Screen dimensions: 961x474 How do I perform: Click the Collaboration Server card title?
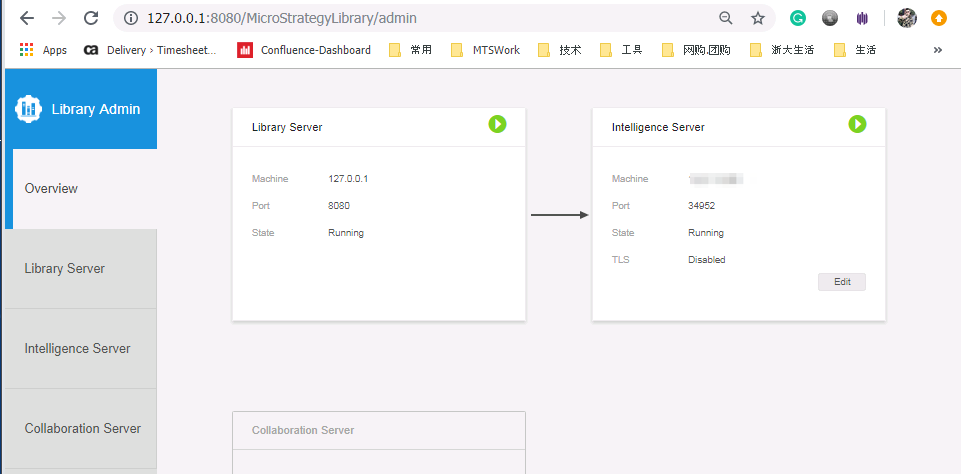pyautogui.click(x=303, y=430)
